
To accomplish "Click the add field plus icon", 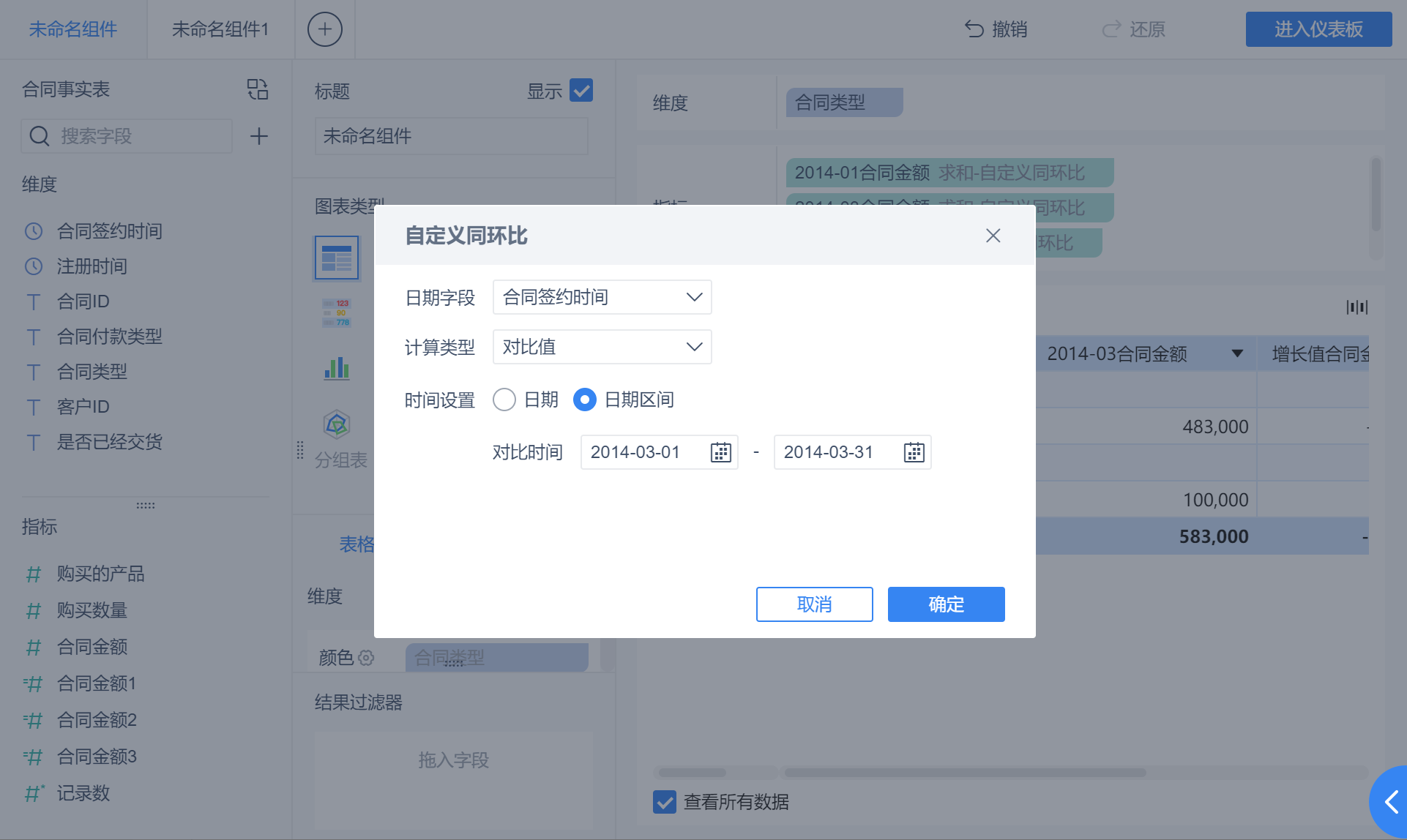I will point(258,136).
